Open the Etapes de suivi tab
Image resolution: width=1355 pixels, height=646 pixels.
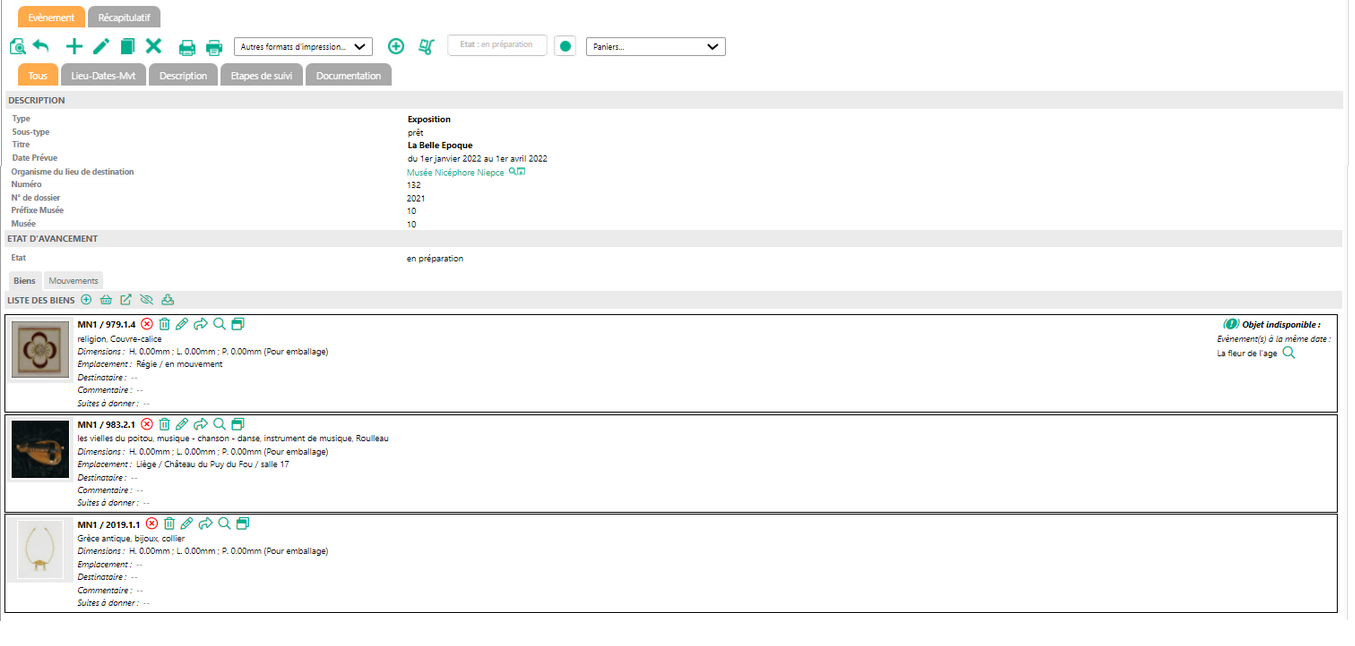point(261,76)
